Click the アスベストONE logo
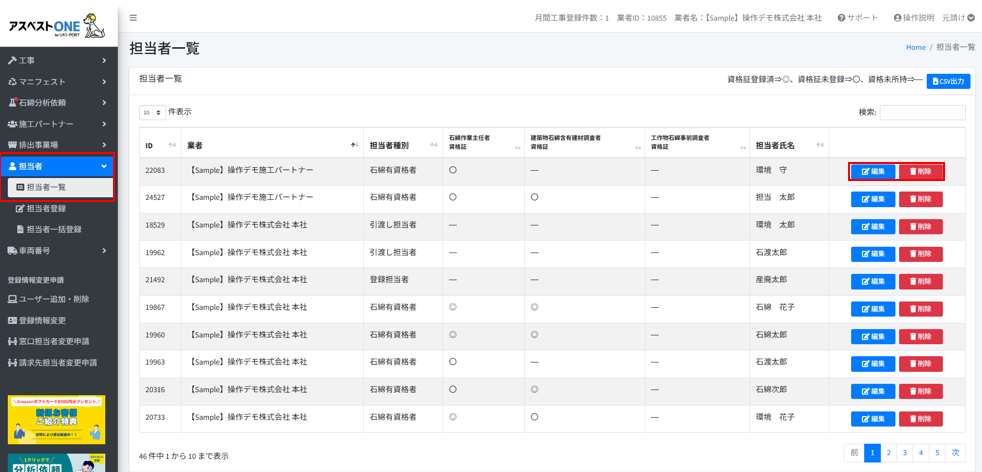982x472 pixels. 57,25
